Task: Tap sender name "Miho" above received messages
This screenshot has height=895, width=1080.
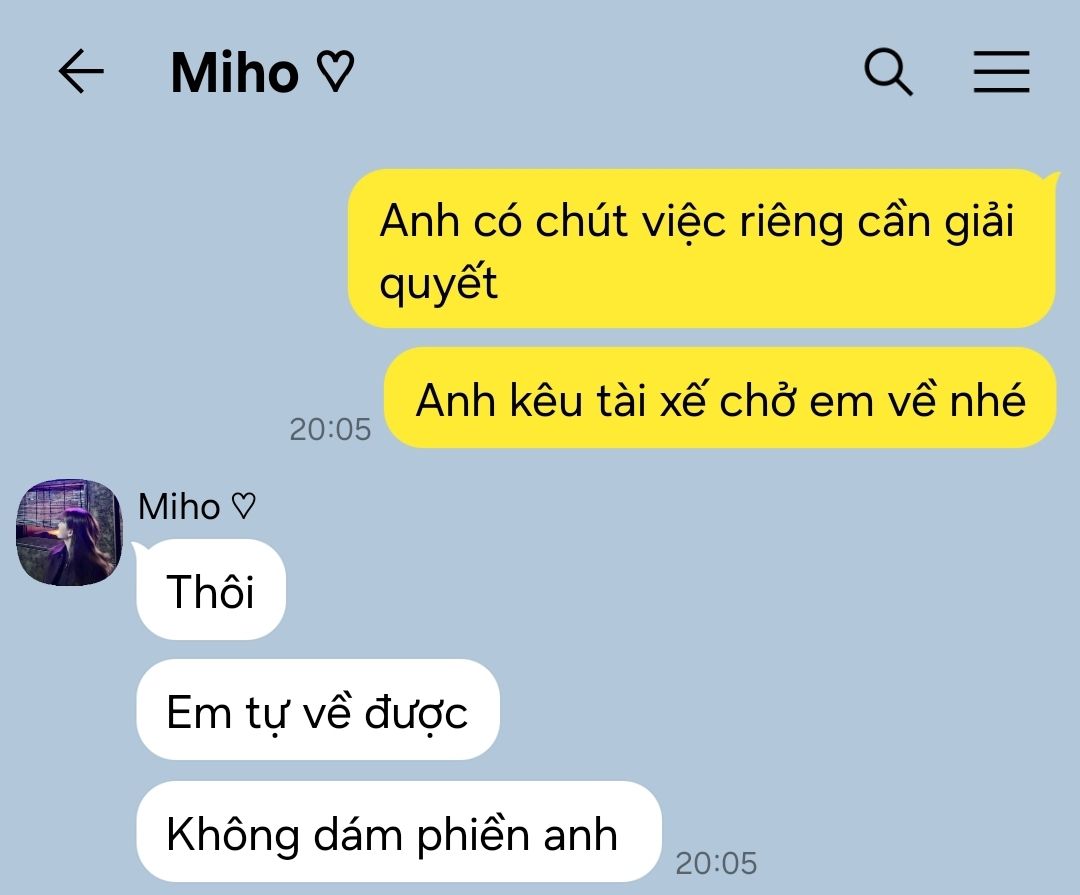Action: click(x=179, y=506)
